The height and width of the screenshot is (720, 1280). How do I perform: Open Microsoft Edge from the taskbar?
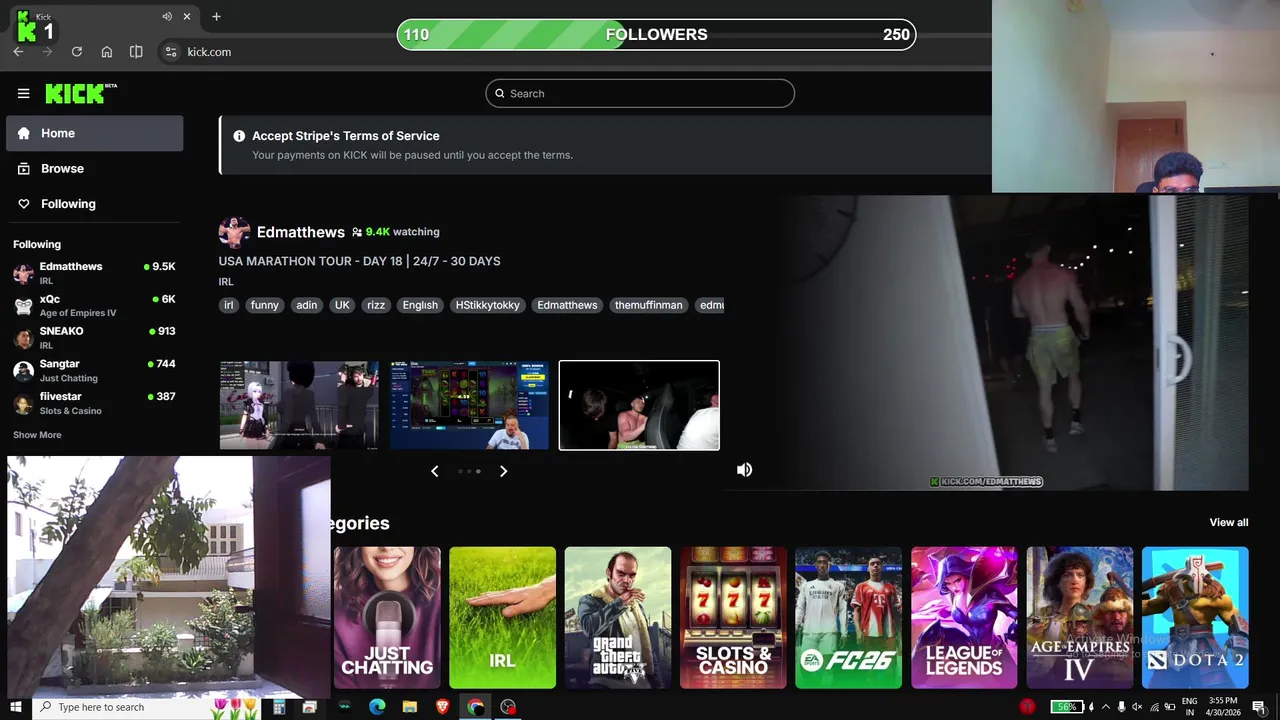[x=377, y=707]
